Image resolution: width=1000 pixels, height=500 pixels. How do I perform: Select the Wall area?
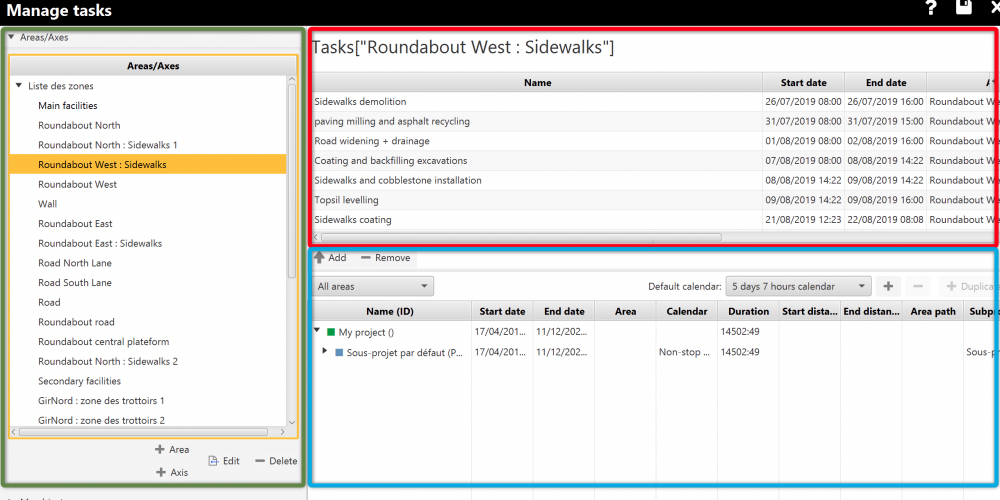coord(47,204)
